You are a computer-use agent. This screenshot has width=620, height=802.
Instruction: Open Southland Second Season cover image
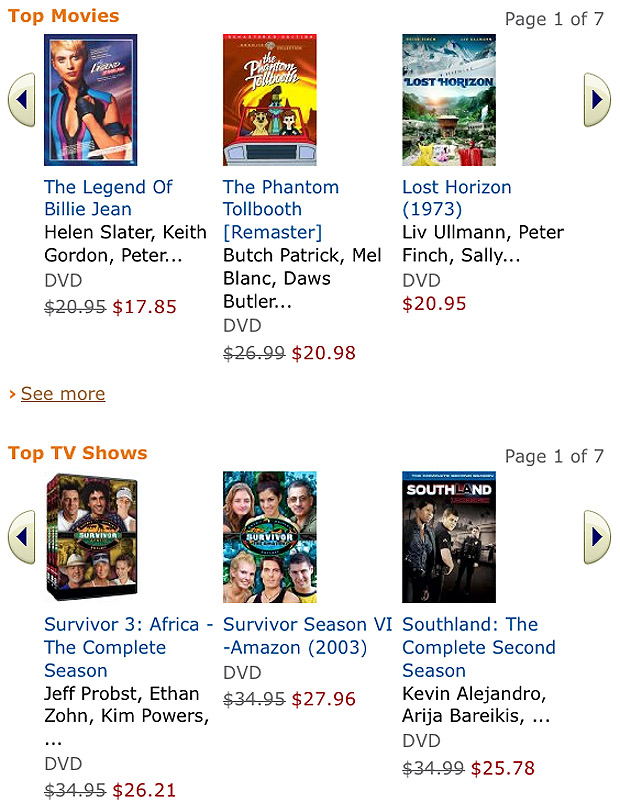pyautogui.click(x=449, y=537)
